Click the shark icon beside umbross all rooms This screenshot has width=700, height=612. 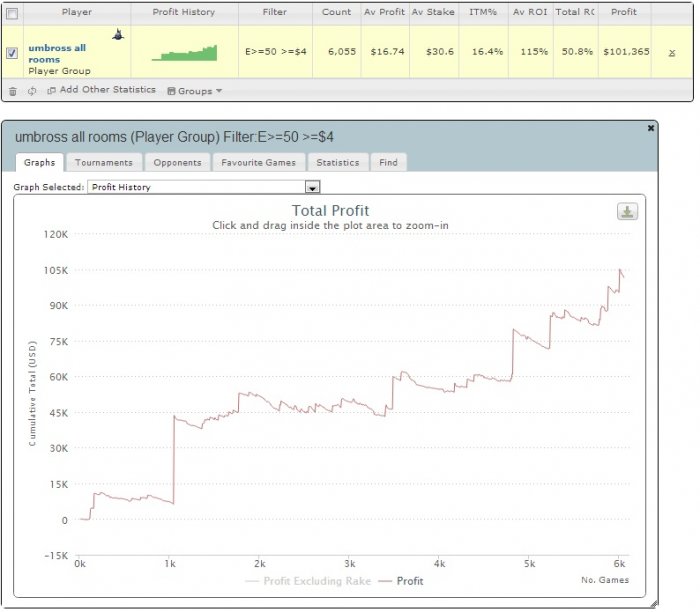(x=118, y=34)
